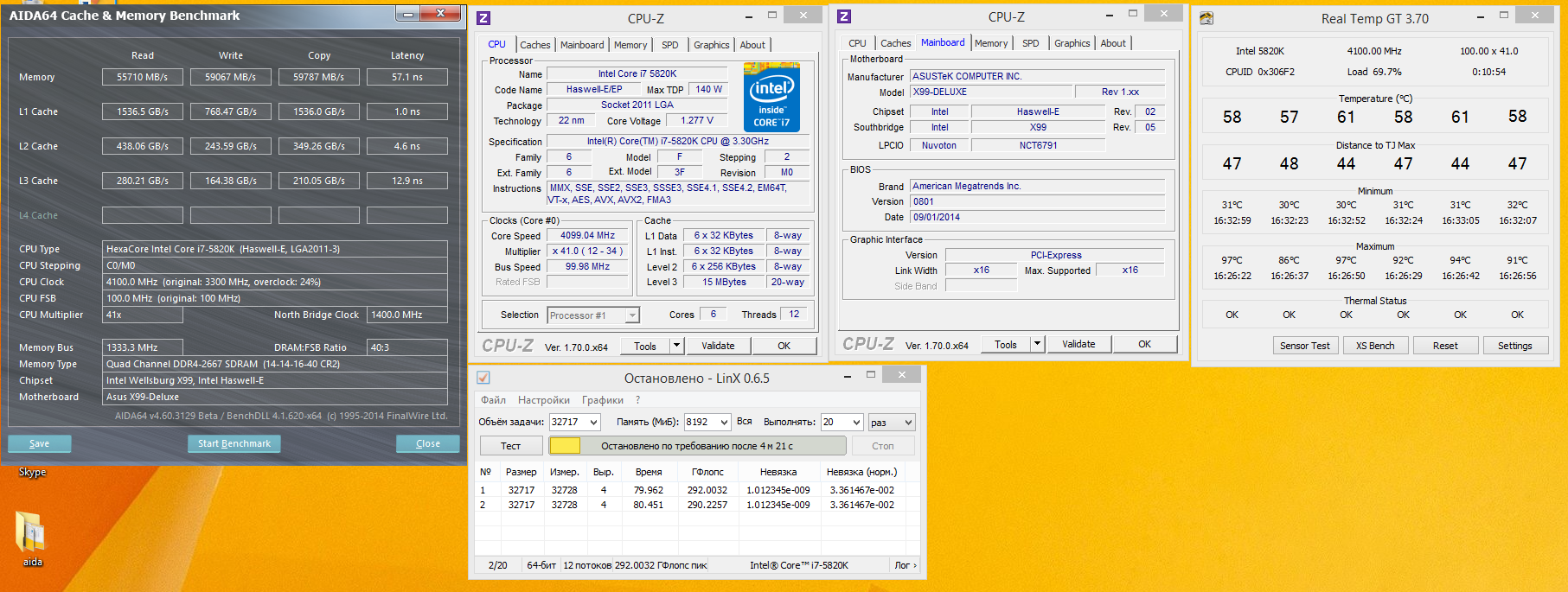Open Settings in Real Temp

pos(1515,346)
